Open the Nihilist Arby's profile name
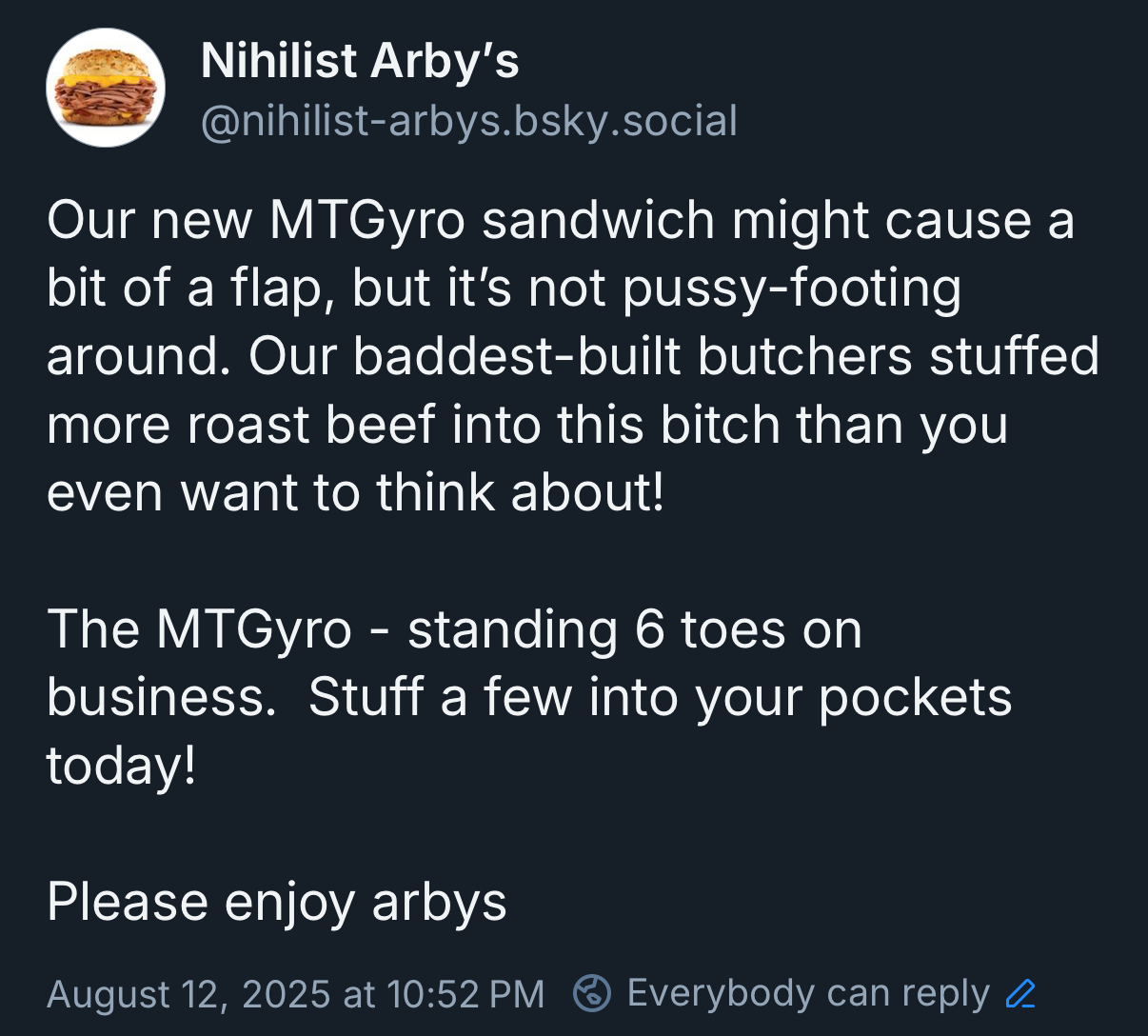This screenshot has height=1036, width=1148. (x=360, y=61)
